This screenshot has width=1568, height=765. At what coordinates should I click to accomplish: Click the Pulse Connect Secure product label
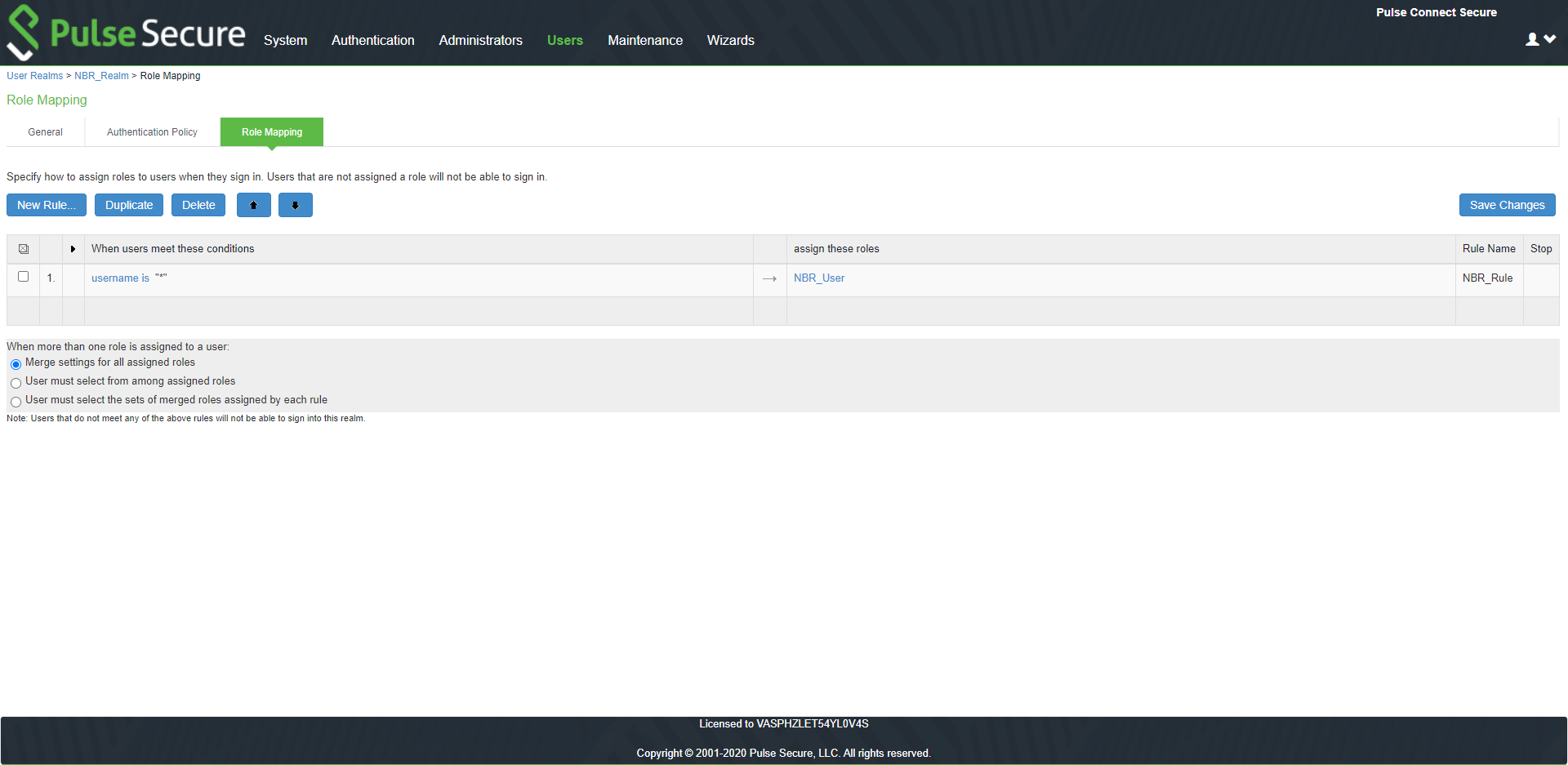tap(1436, 12)
